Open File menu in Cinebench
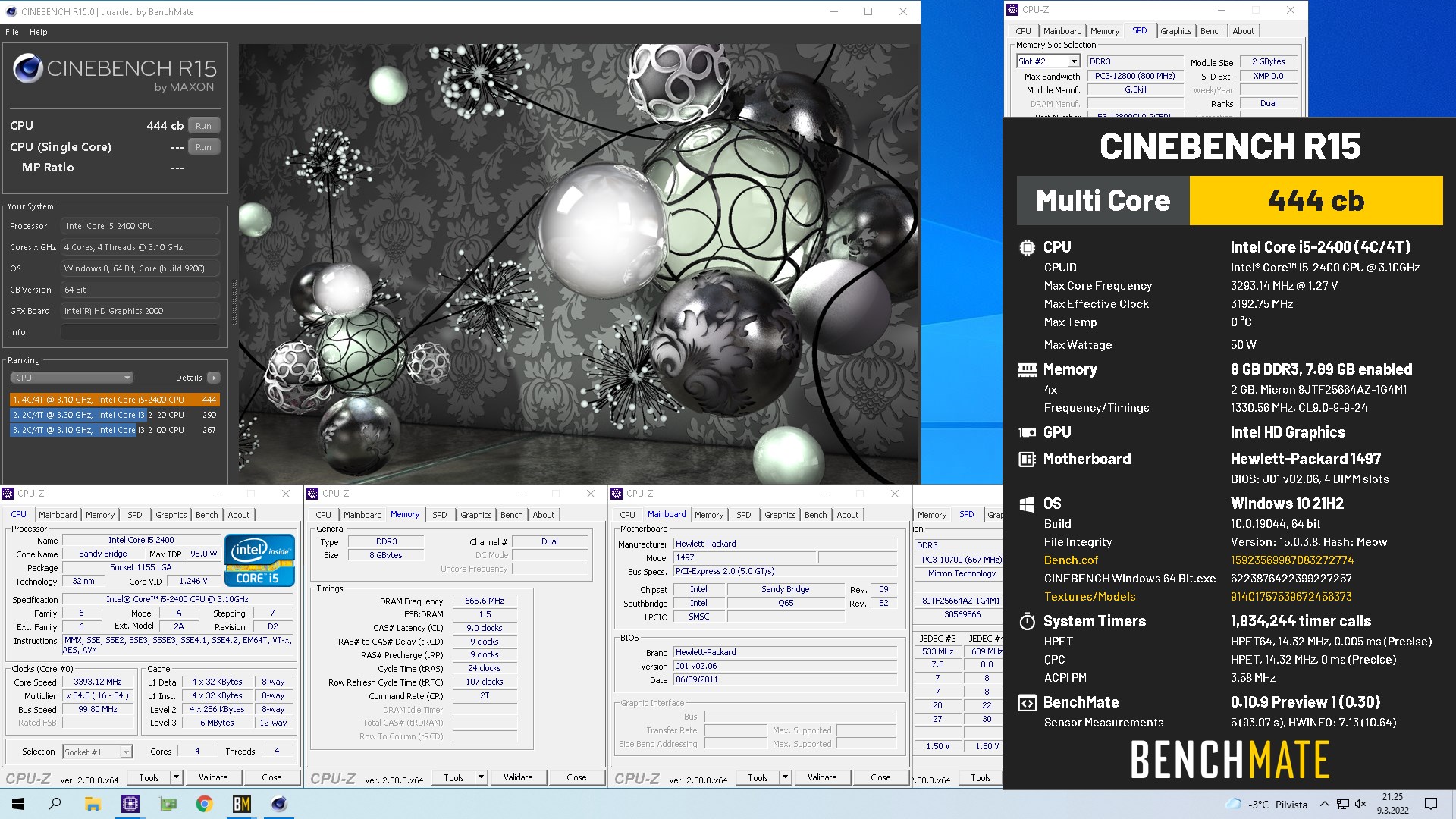1456x819 pixels. point(12,32)
